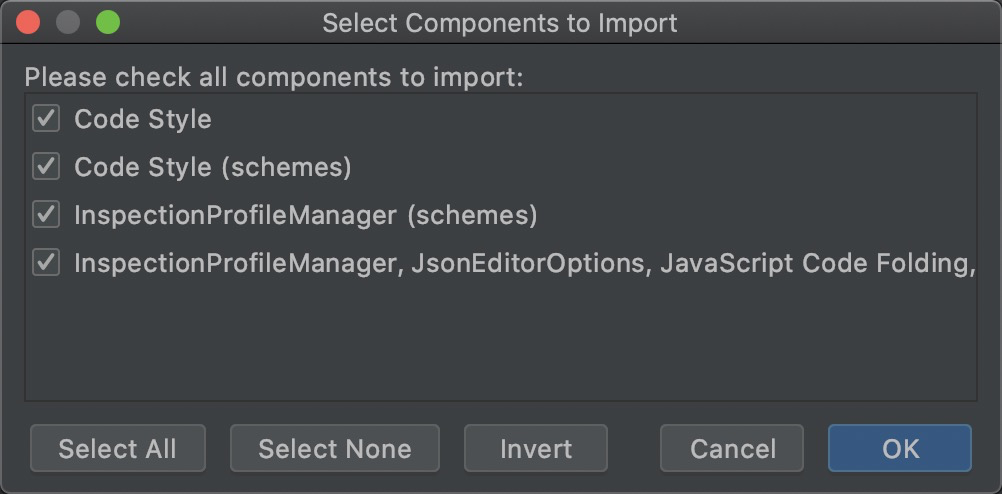The width and height of the screenshot is (1002, 494).
Task: Select the Code Style list row label
Action: click(x=143, y=119)
